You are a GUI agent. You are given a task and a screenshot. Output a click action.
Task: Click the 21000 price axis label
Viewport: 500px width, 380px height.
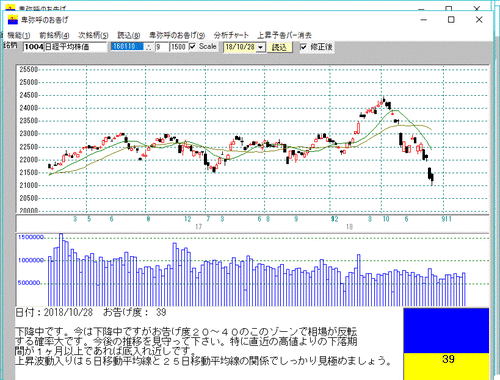29,185
